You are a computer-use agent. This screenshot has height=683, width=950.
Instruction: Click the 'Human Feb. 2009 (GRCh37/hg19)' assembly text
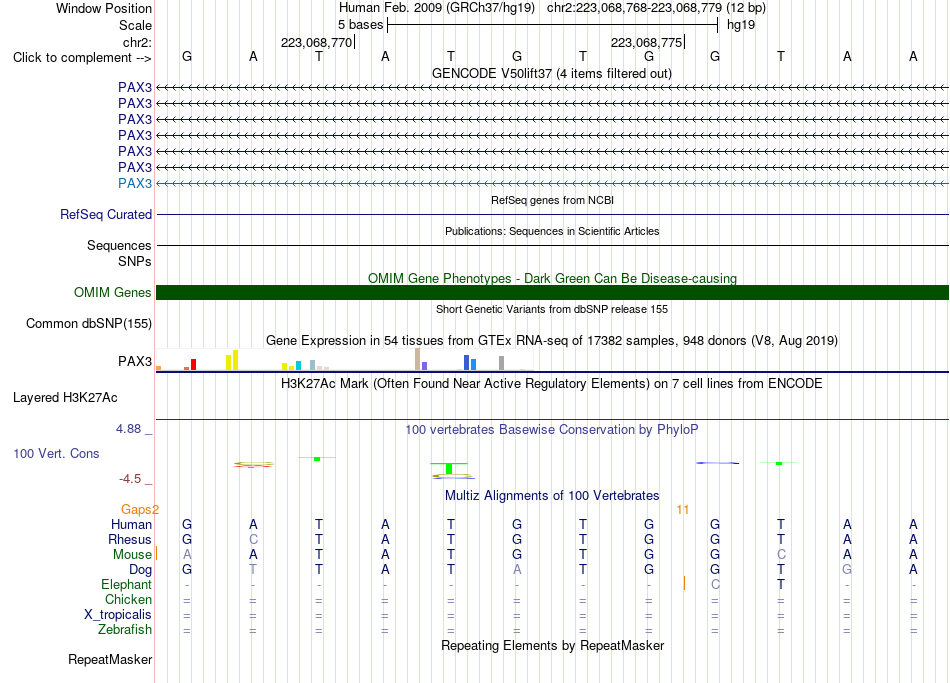pyautogui.click(x=437, y=8)
